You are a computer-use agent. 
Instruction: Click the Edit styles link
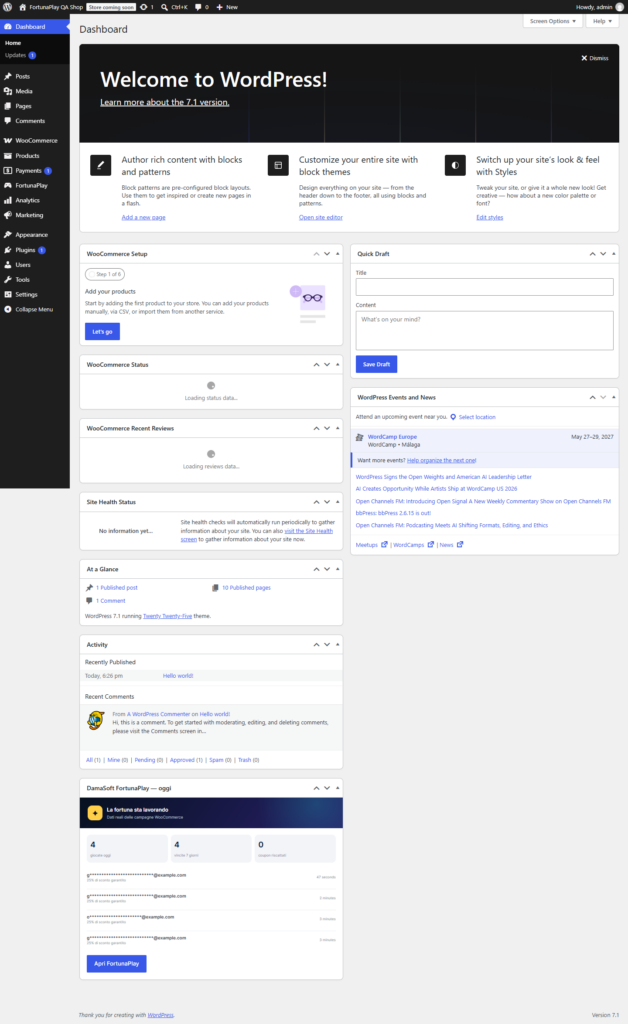pos(490,217)
